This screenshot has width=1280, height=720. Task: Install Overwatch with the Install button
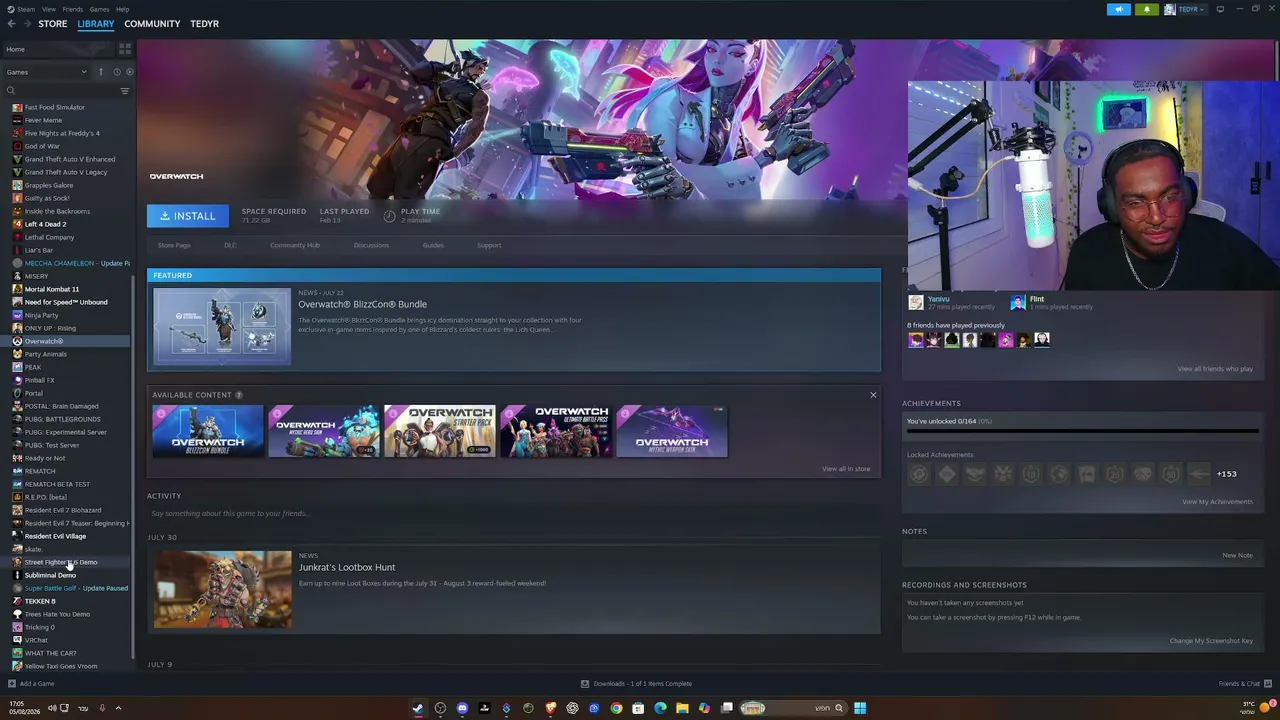tap(188, 216)
